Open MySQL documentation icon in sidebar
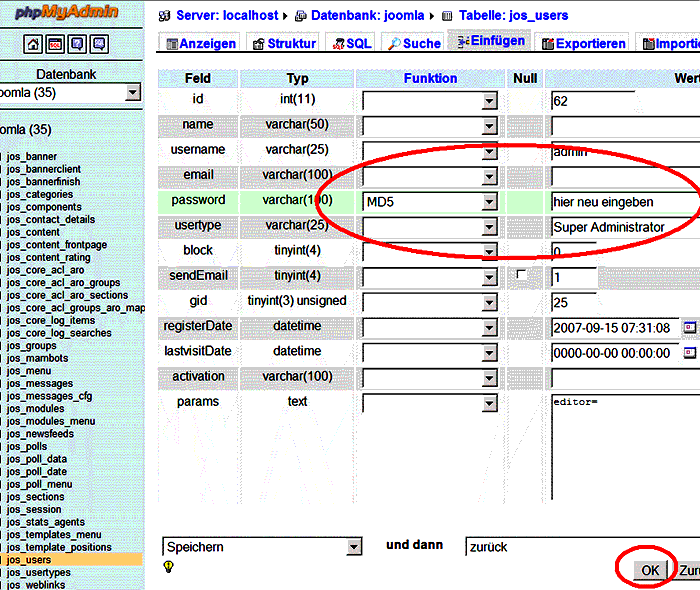This screenshot has width=700, height=590. pos(99,44)
